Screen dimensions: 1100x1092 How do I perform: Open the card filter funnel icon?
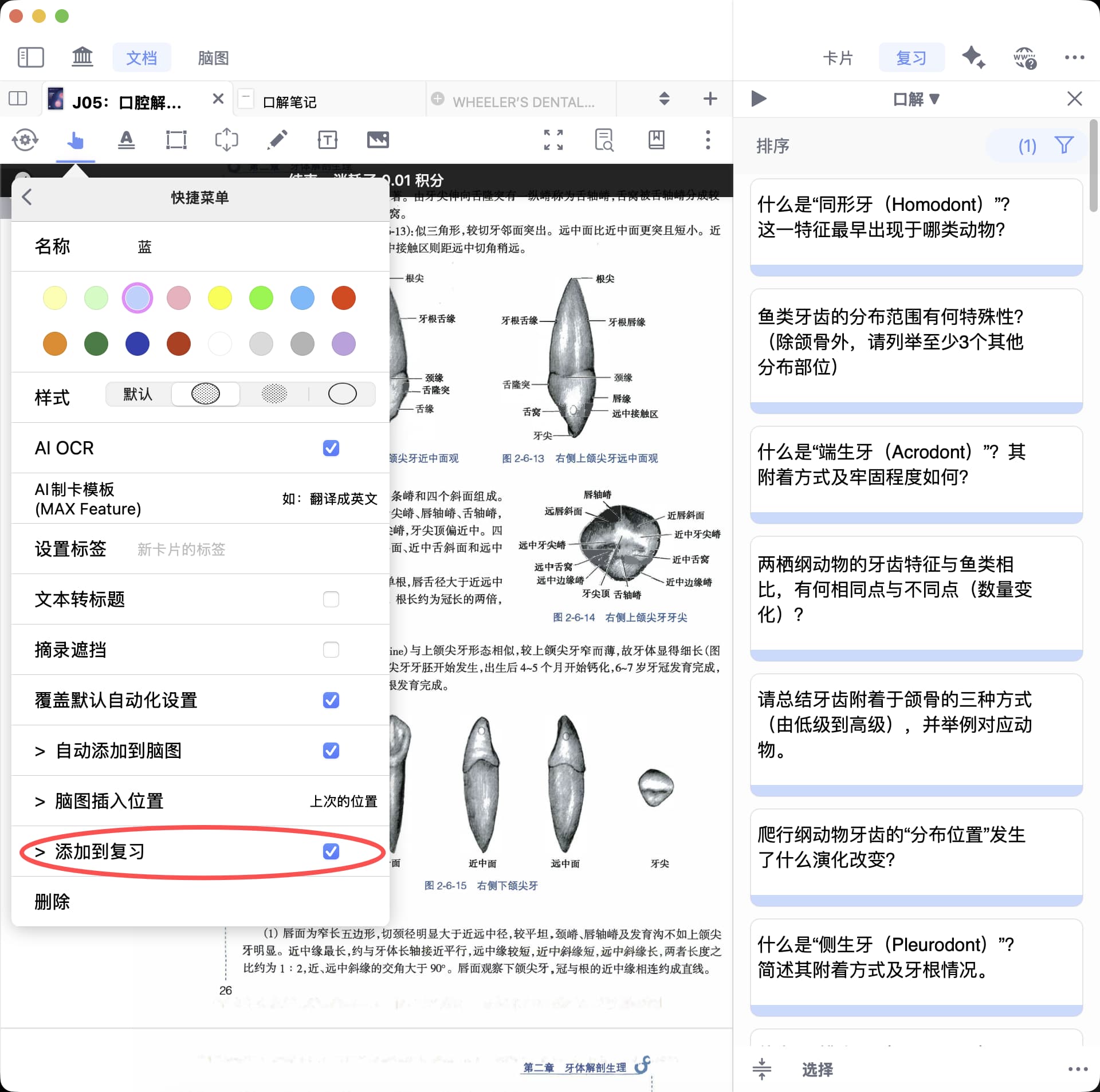click(x=1063, y=146)
